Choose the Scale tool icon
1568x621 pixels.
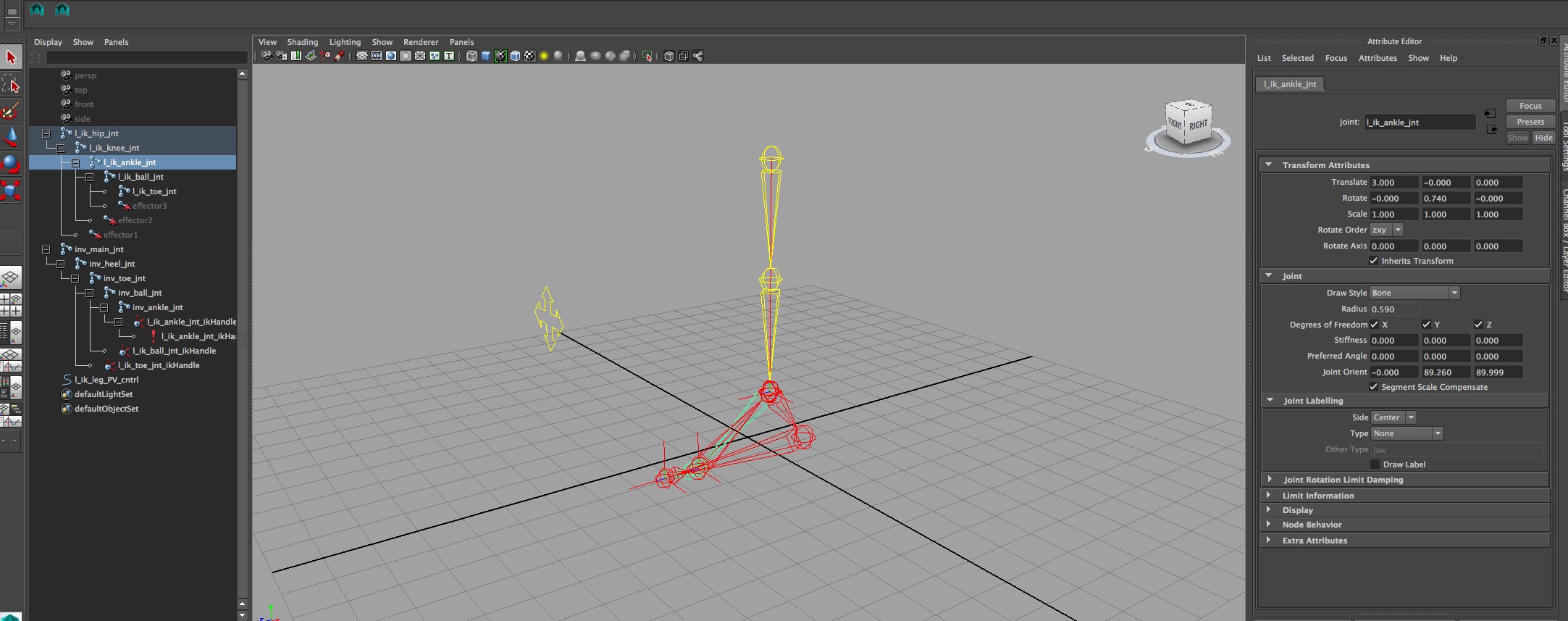click(11, 191)
